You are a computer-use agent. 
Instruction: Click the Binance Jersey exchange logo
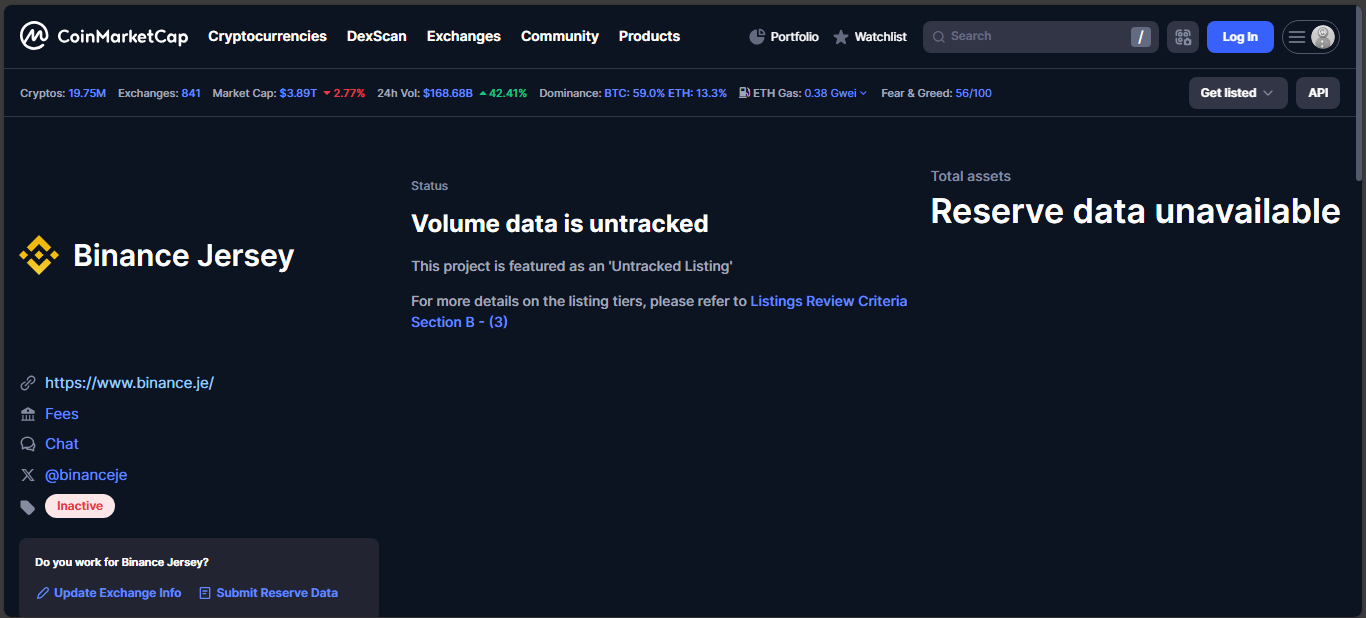pos(39,256)
